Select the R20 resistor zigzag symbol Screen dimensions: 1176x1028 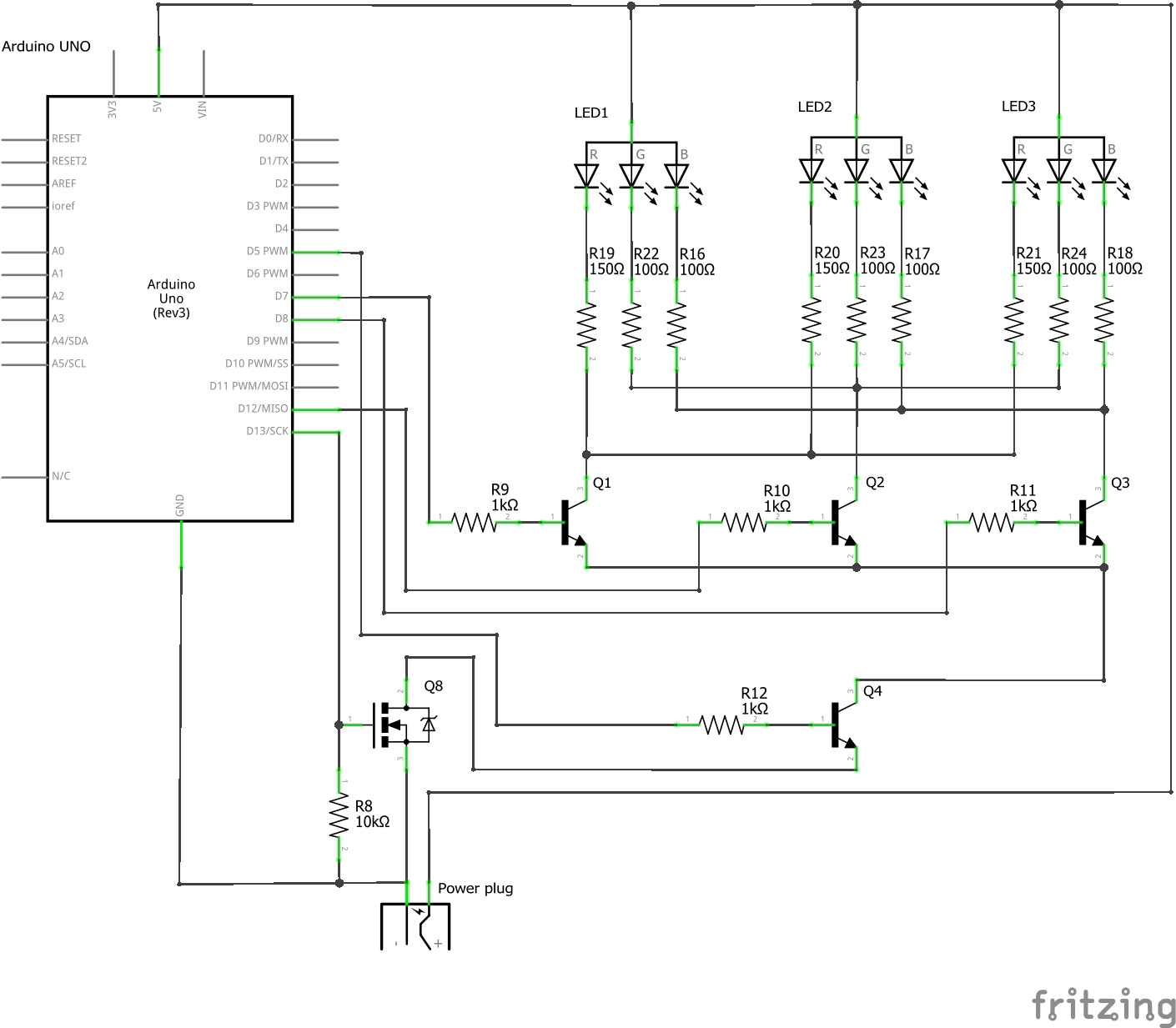[812, 320]
